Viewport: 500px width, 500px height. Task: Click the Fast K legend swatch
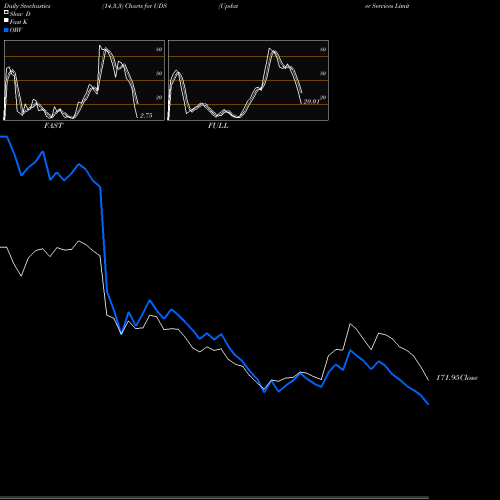(x=6, y=20)
